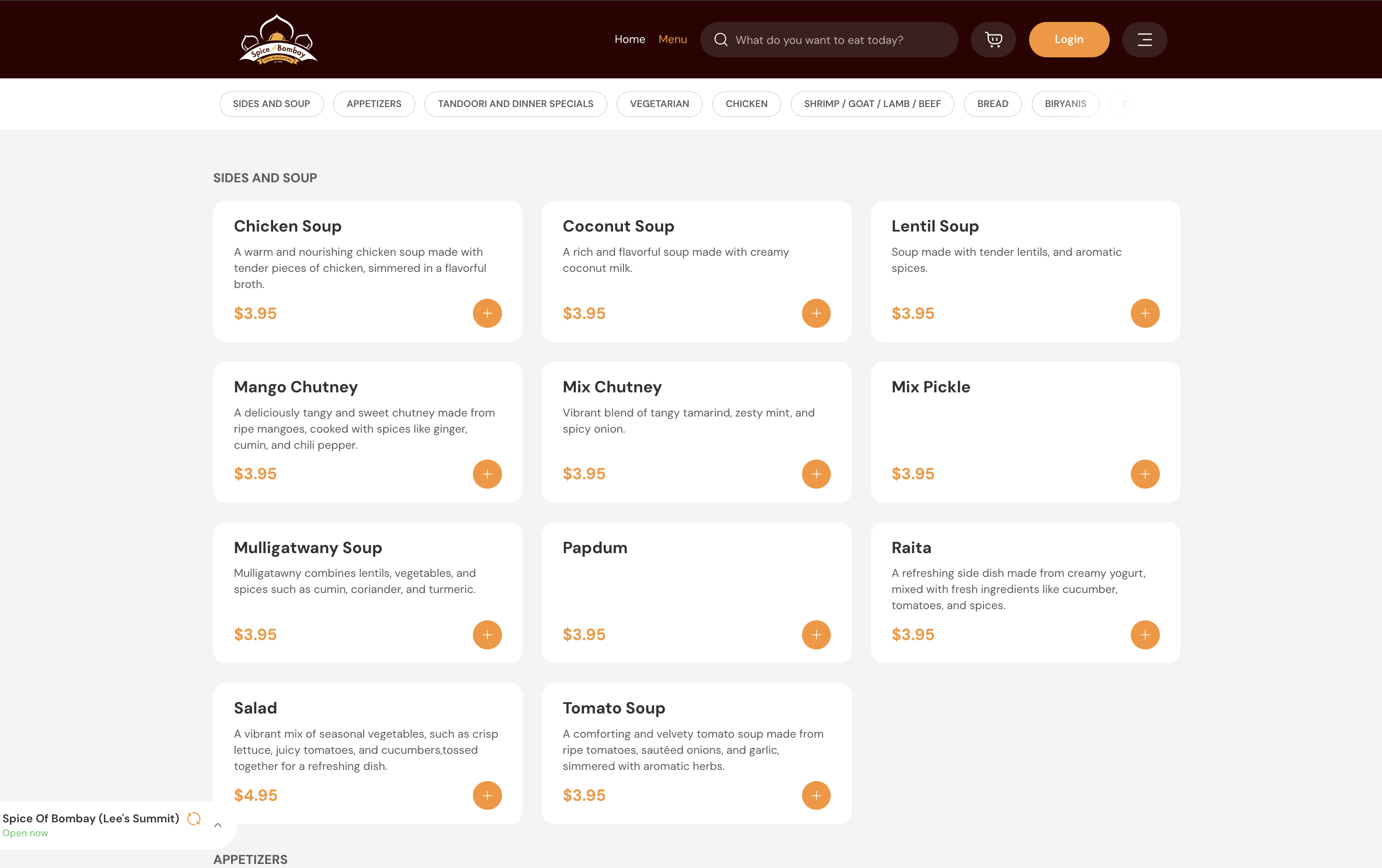Go to the Home page
Image resolution: width=1382 pixels, height=868 pixels.
coord(630,39)
